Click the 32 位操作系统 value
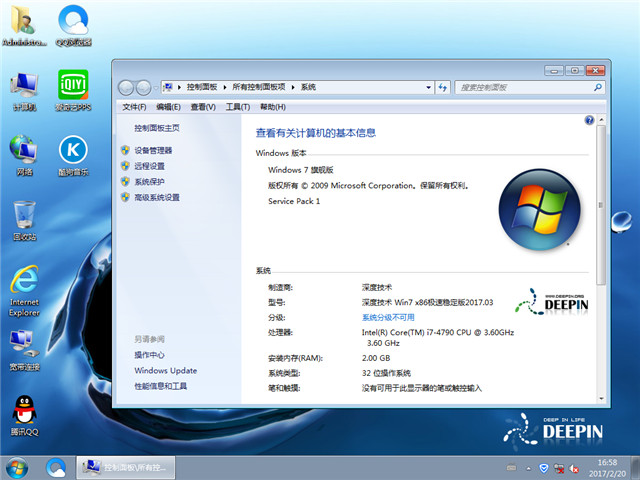This screenshot has width=640, height=480. point(386,373)
